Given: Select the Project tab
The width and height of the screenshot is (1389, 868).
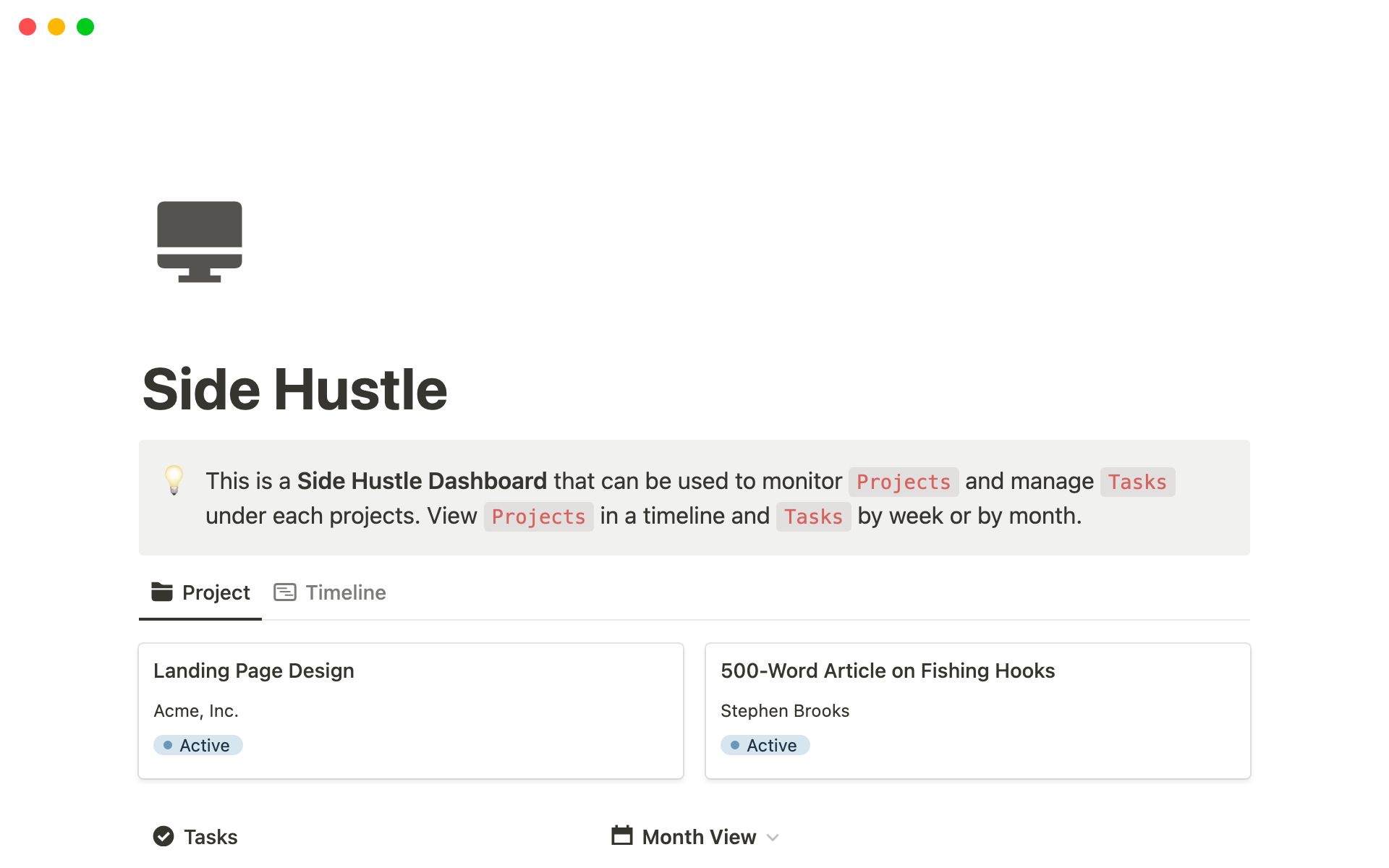Looking at the screenshot, I should (216, 592).
